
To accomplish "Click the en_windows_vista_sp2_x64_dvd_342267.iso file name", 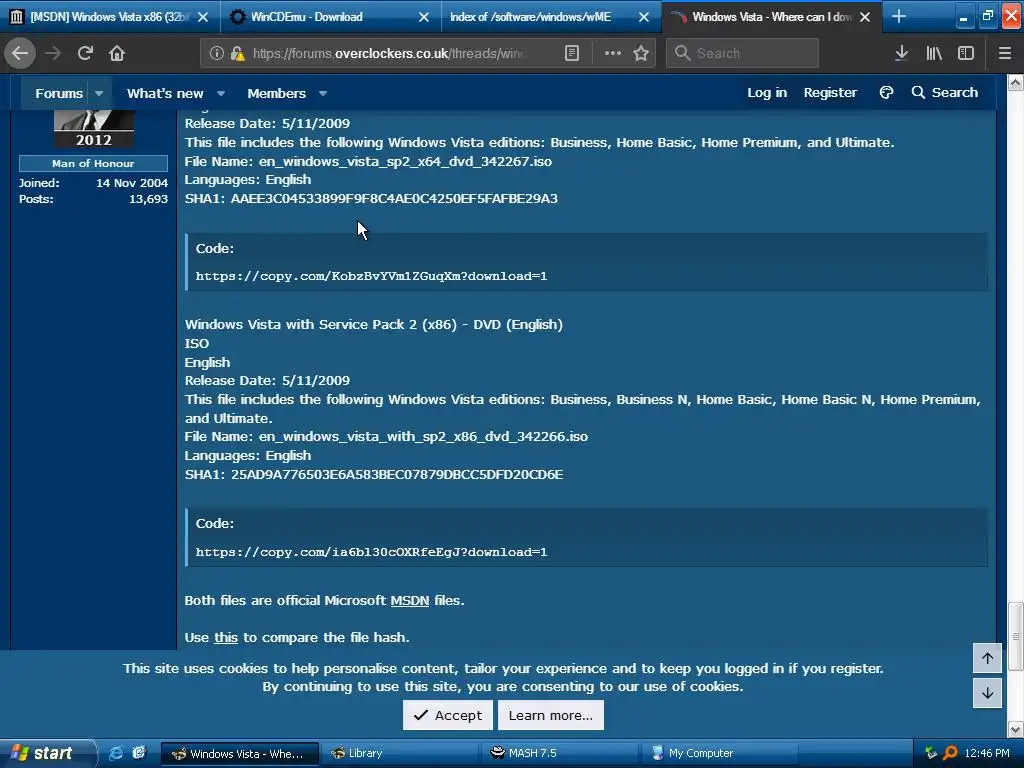I will point(405,161).
